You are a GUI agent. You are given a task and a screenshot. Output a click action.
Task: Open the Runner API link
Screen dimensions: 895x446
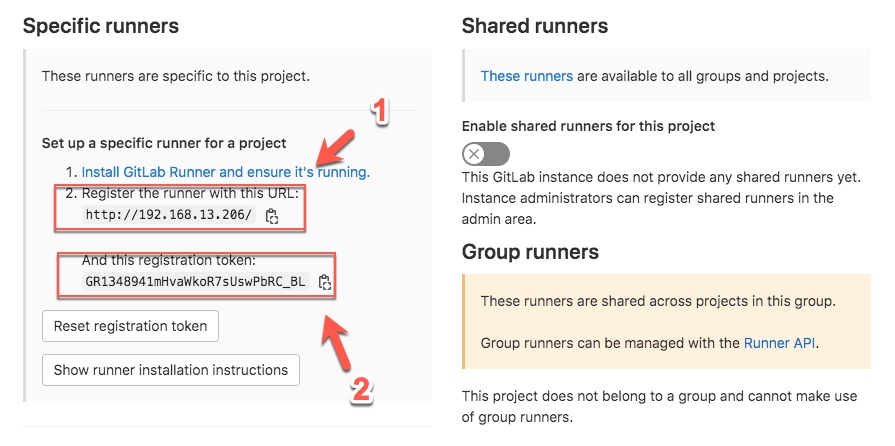pyautogui.click(x=780, y=343)
